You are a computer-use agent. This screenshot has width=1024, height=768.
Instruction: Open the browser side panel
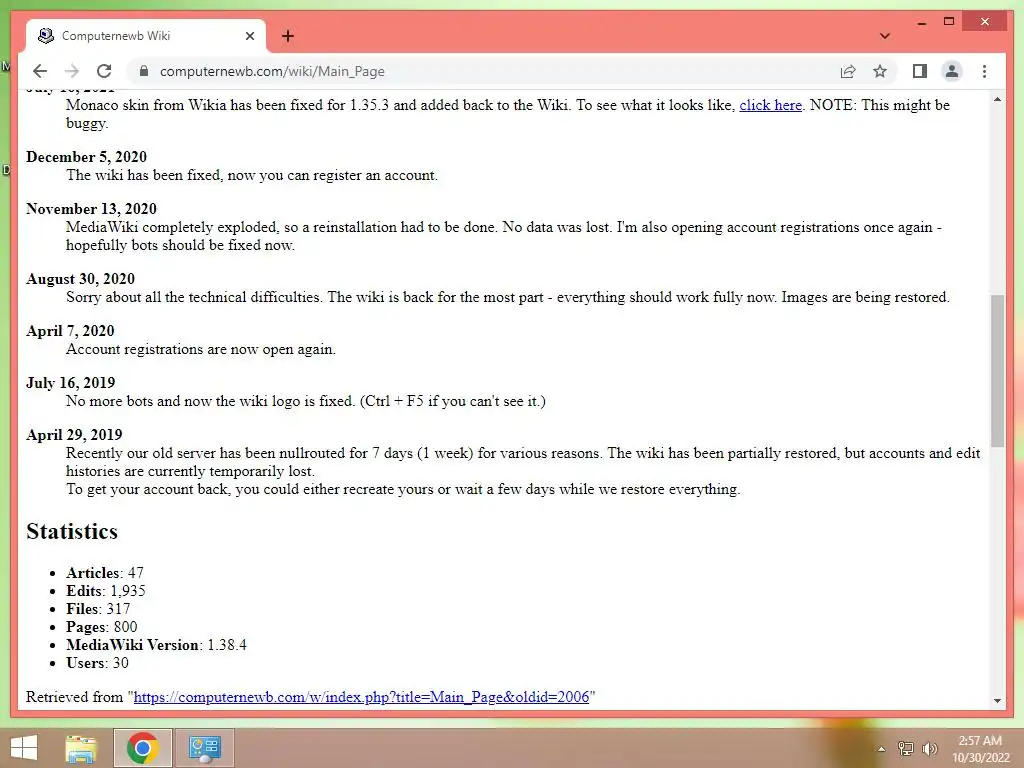coord(920,71)
